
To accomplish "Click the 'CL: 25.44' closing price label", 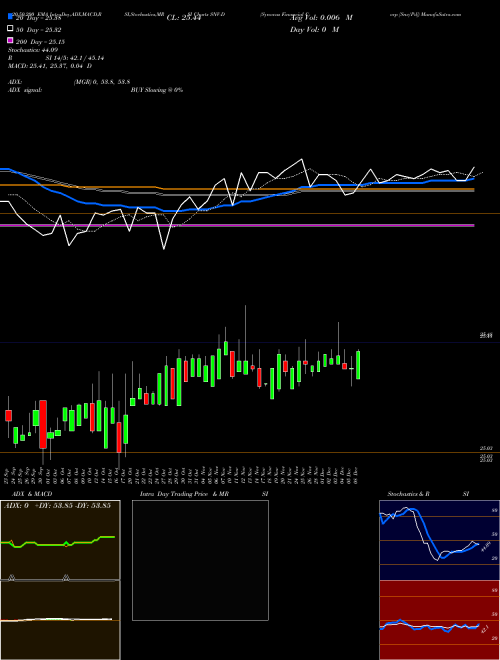I will click(184, 18).
